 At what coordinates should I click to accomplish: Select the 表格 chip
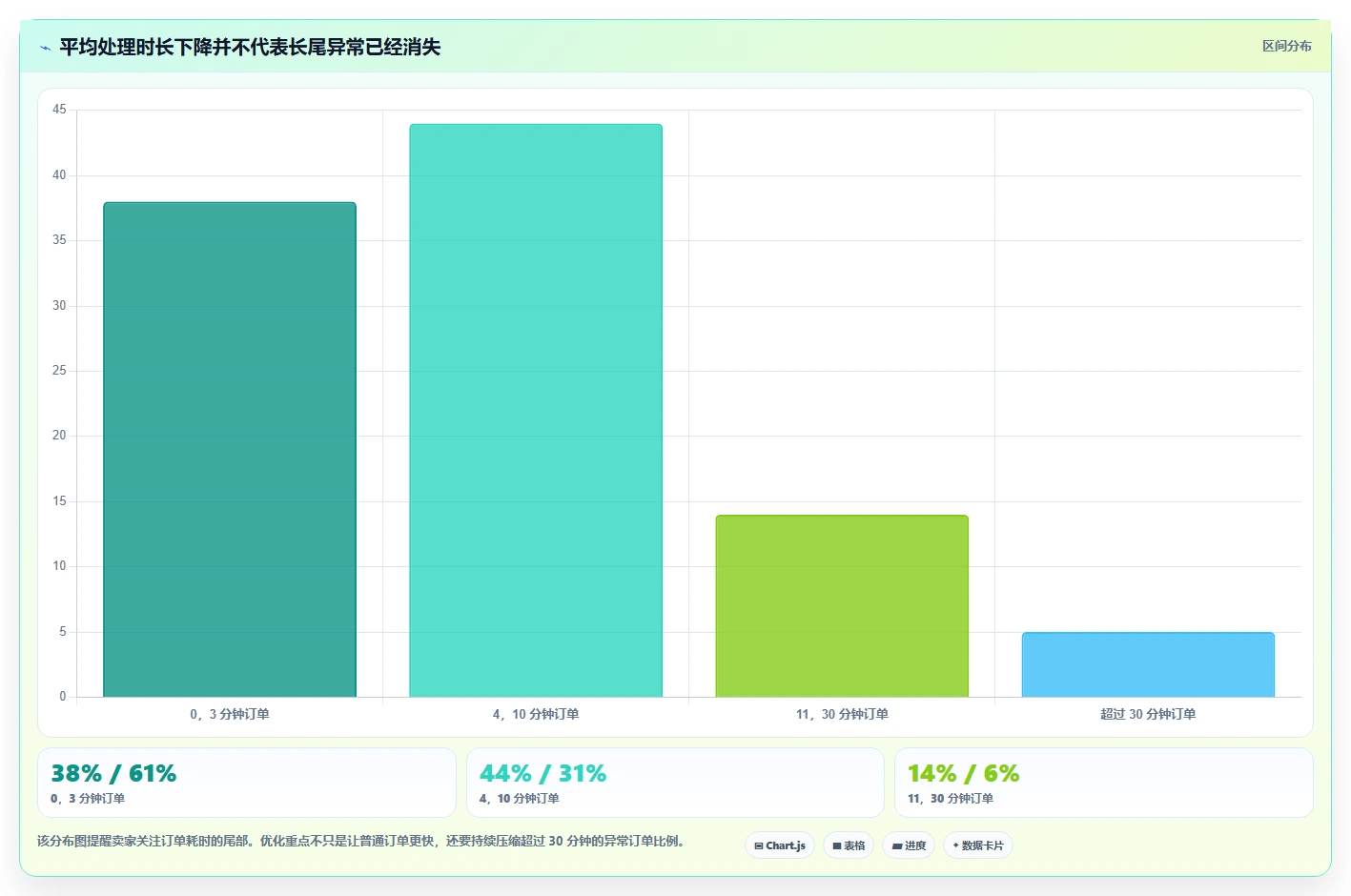849,845
